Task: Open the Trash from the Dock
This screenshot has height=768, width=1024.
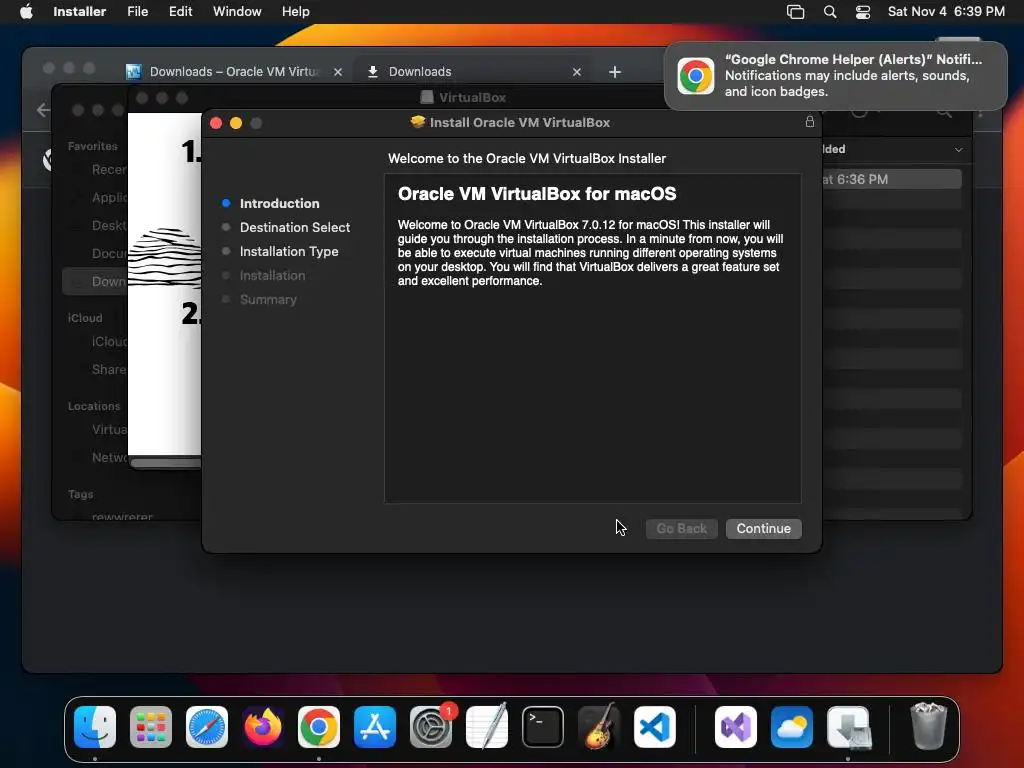Action: click(x=928, y=727)
